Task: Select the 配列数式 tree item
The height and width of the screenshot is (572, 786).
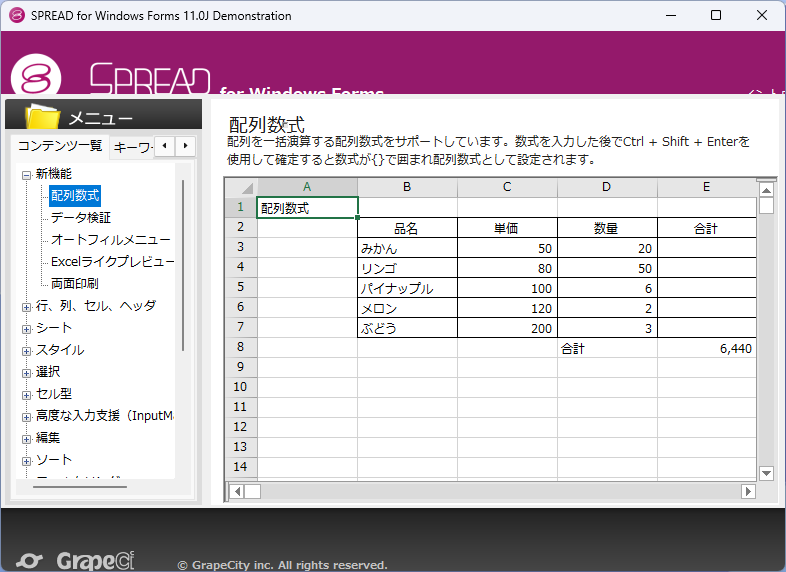Action: click(75, 196)
